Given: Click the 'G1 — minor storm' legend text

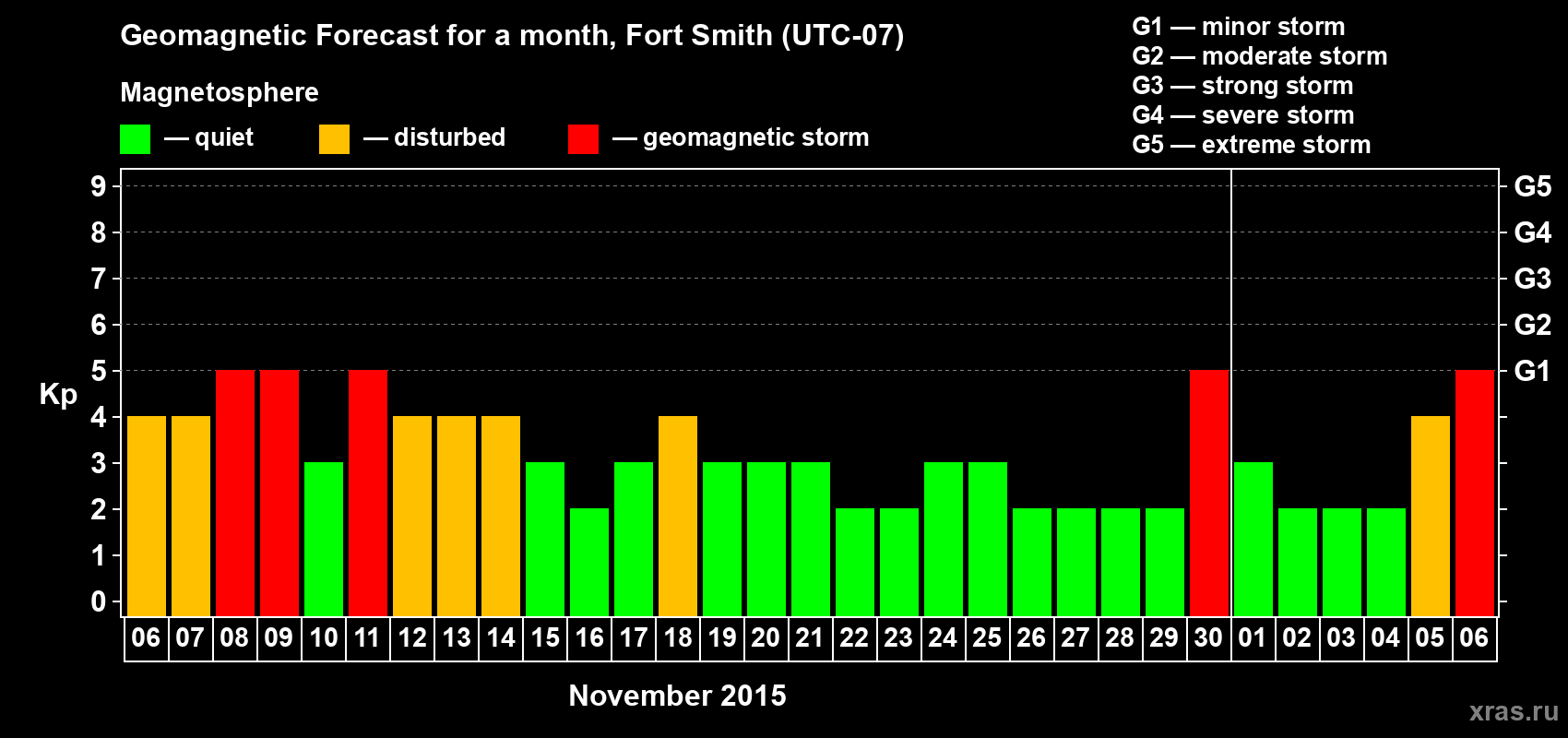Looking at the screenshot, I should click(x=1239, y=27).
